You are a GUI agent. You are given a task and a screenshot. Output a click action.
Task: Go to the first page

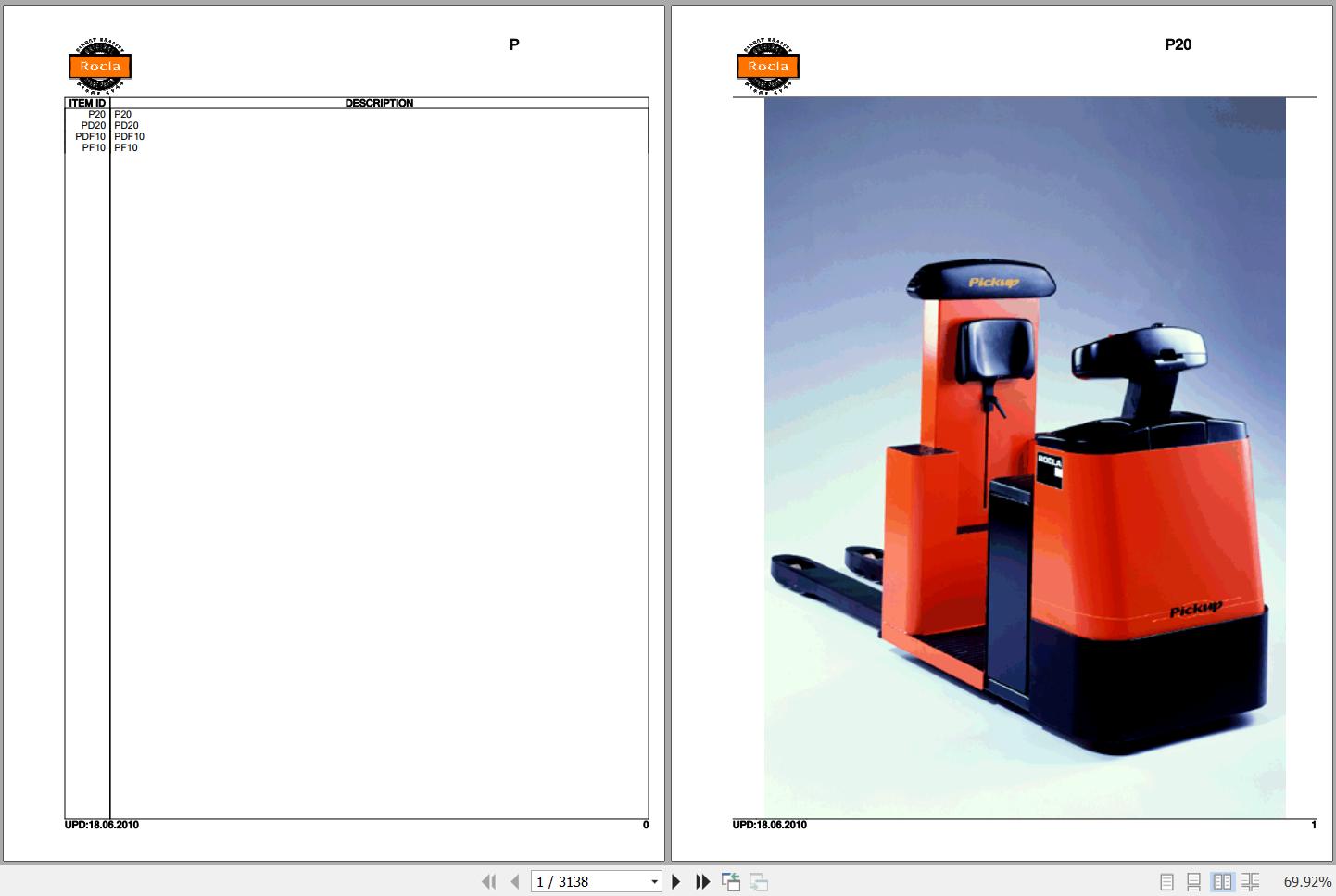[489, 881]
